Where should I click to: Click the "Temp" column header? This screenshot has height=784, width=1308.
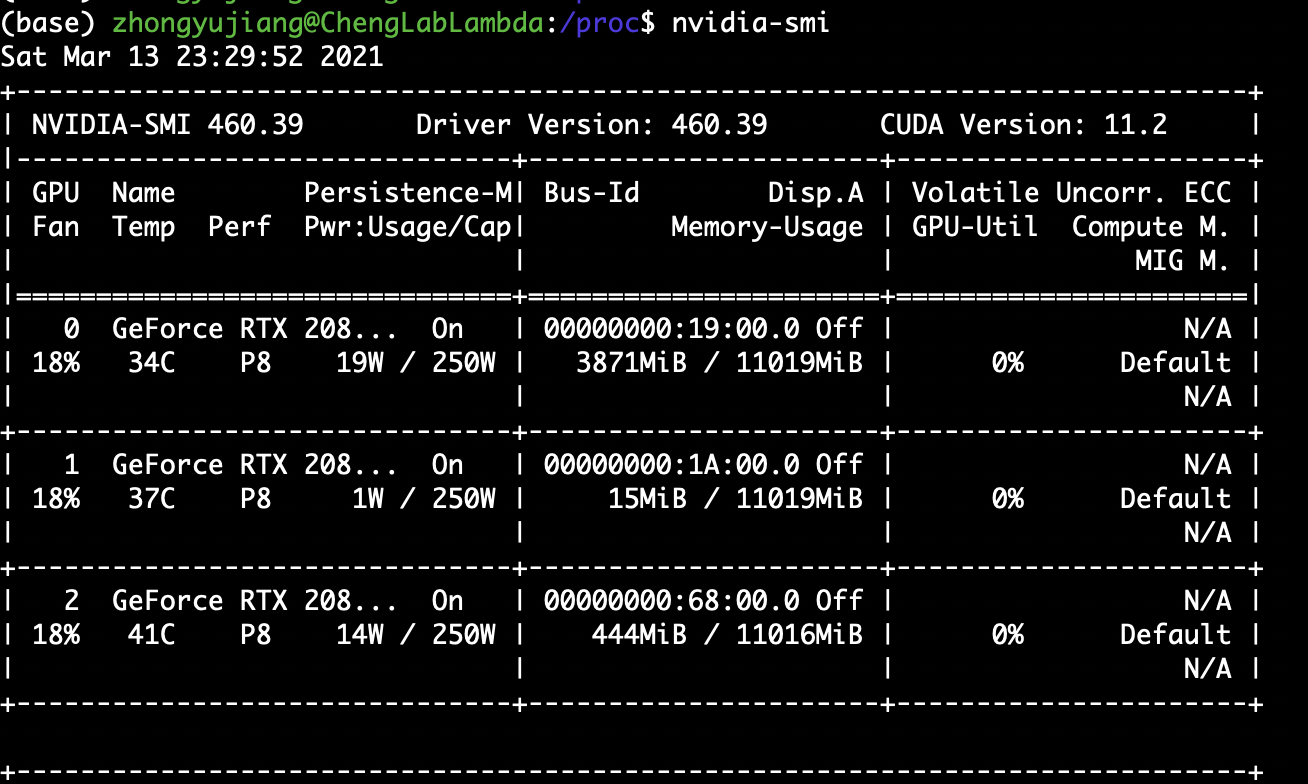click(x=144, y=227)
